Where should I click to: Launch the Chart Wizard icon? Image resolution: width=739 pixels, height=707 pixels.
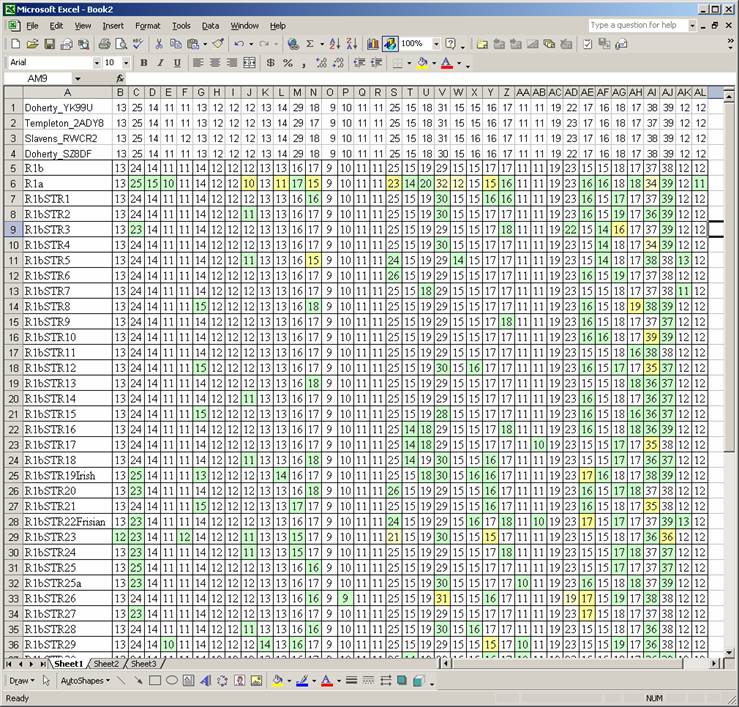pyautogui.click(x=373, y=44)
